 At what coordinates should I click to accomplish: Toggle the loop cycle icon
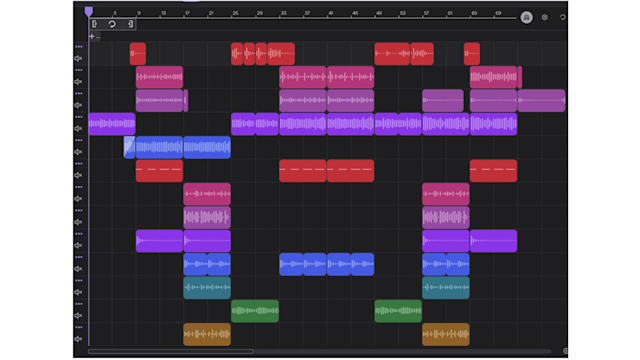112,24
